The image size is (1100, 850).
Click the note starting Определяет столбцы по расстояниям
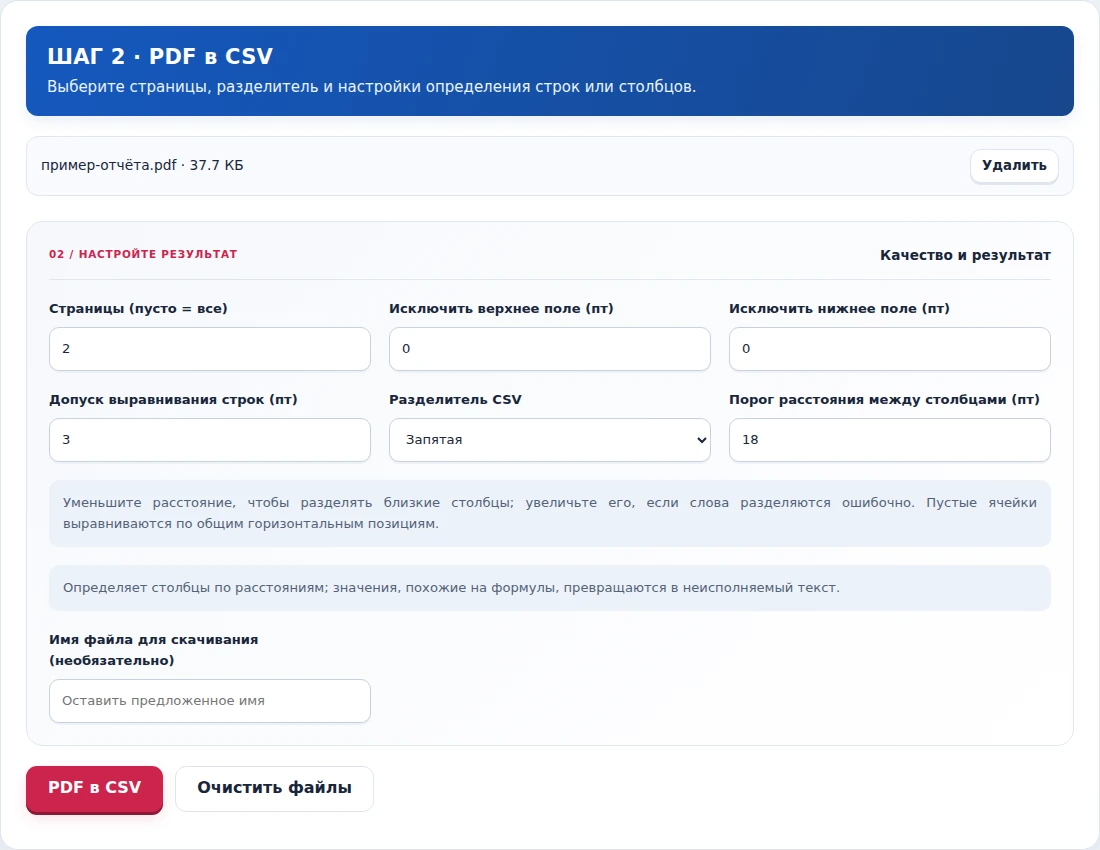[549, 588]
